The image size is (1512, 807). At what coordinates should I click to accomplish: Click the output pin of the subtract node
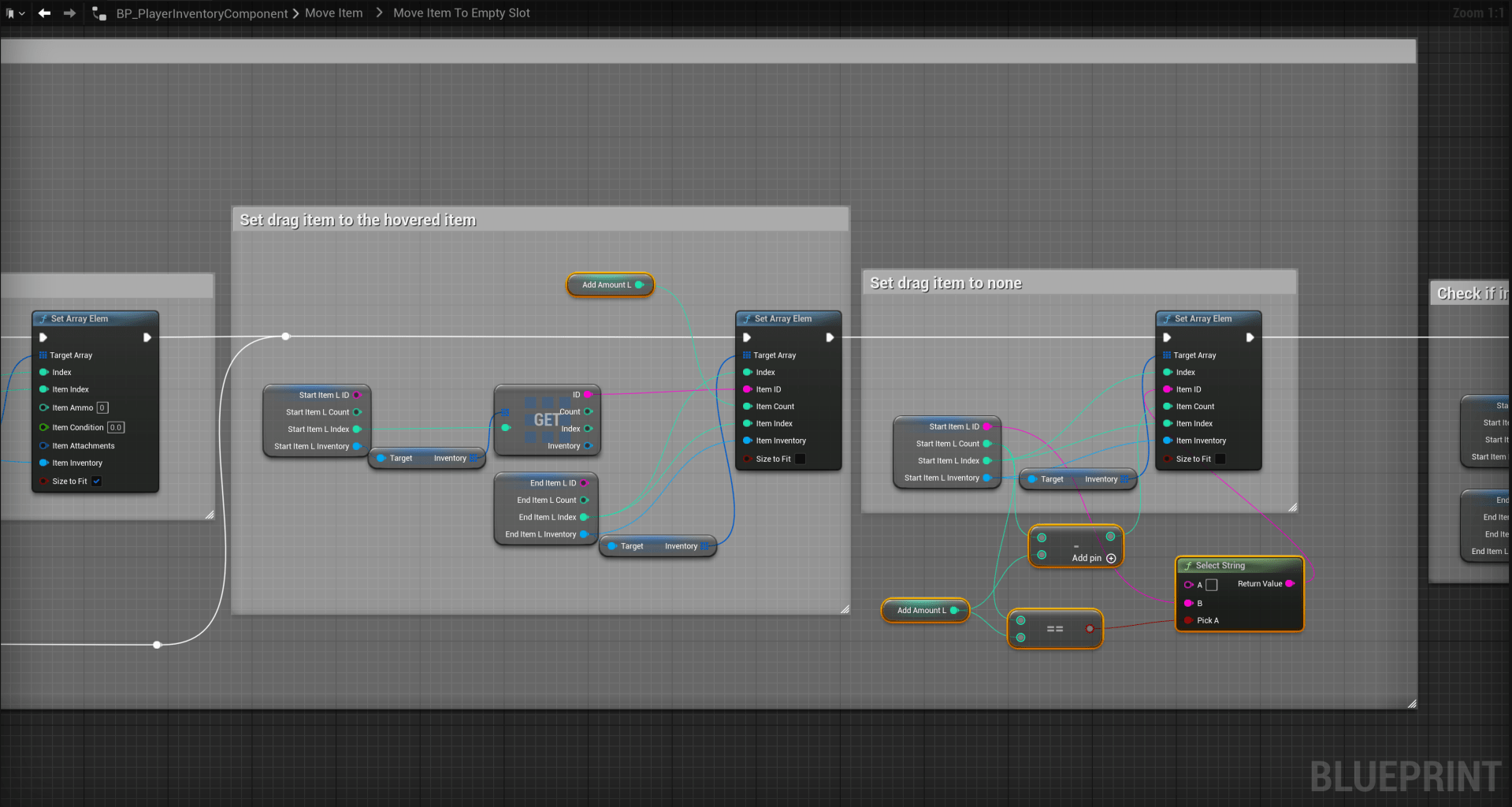pos(1110,537)
